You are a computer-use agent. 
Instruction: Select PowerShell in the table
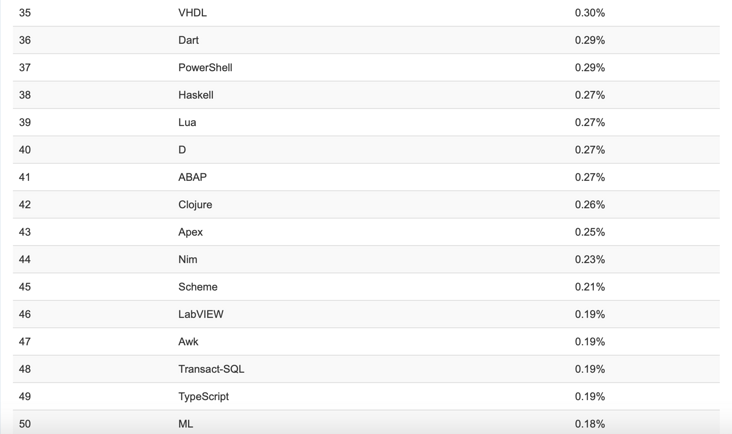[205, 68]
